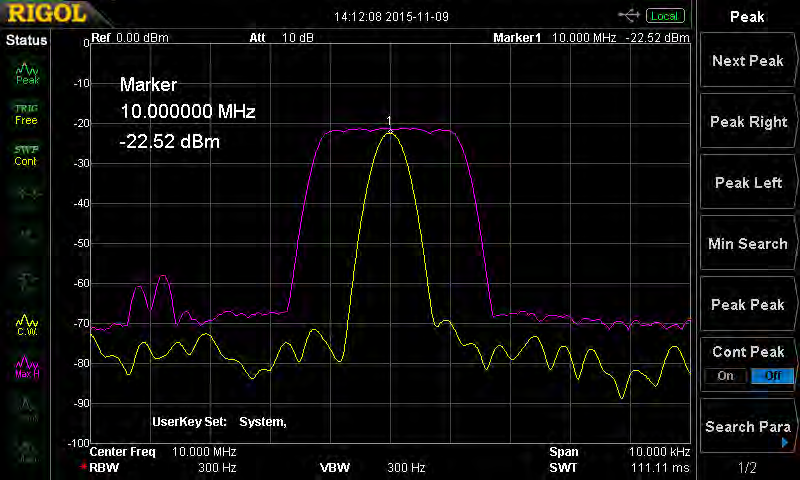Click the UserKey Set: System, message

click(x=219, y=422)
